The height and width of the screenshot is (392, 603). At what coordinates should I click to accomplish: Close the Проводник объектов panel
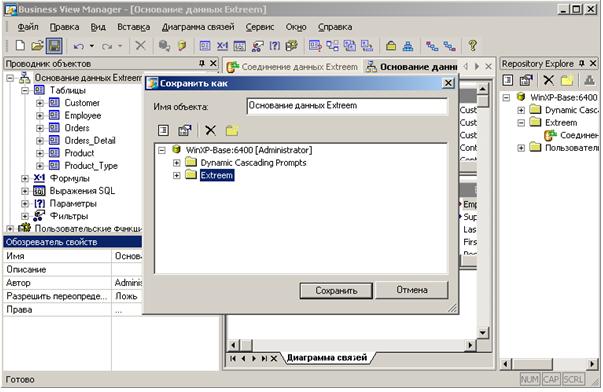[213, 63]
